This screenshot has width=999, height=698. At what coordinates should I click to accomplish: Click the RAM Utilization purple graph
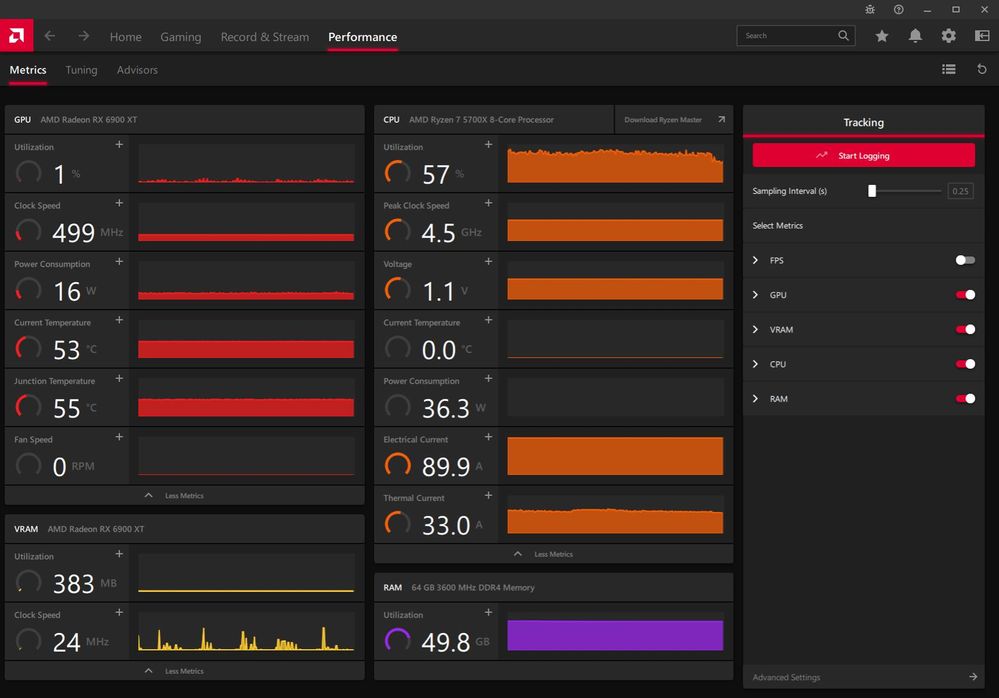pyautogui.click(x=615, y=632)
